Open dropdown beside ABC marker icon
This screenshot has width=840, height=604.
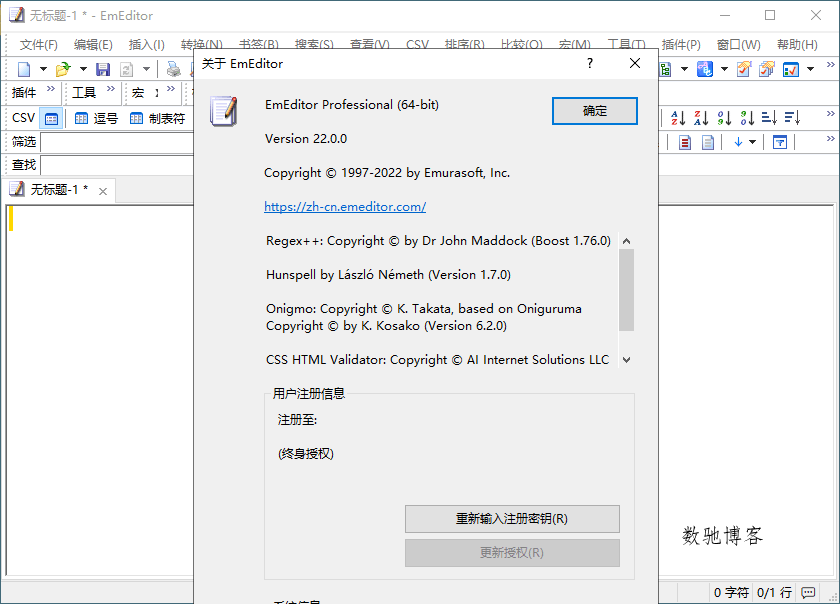coord(724,69)
